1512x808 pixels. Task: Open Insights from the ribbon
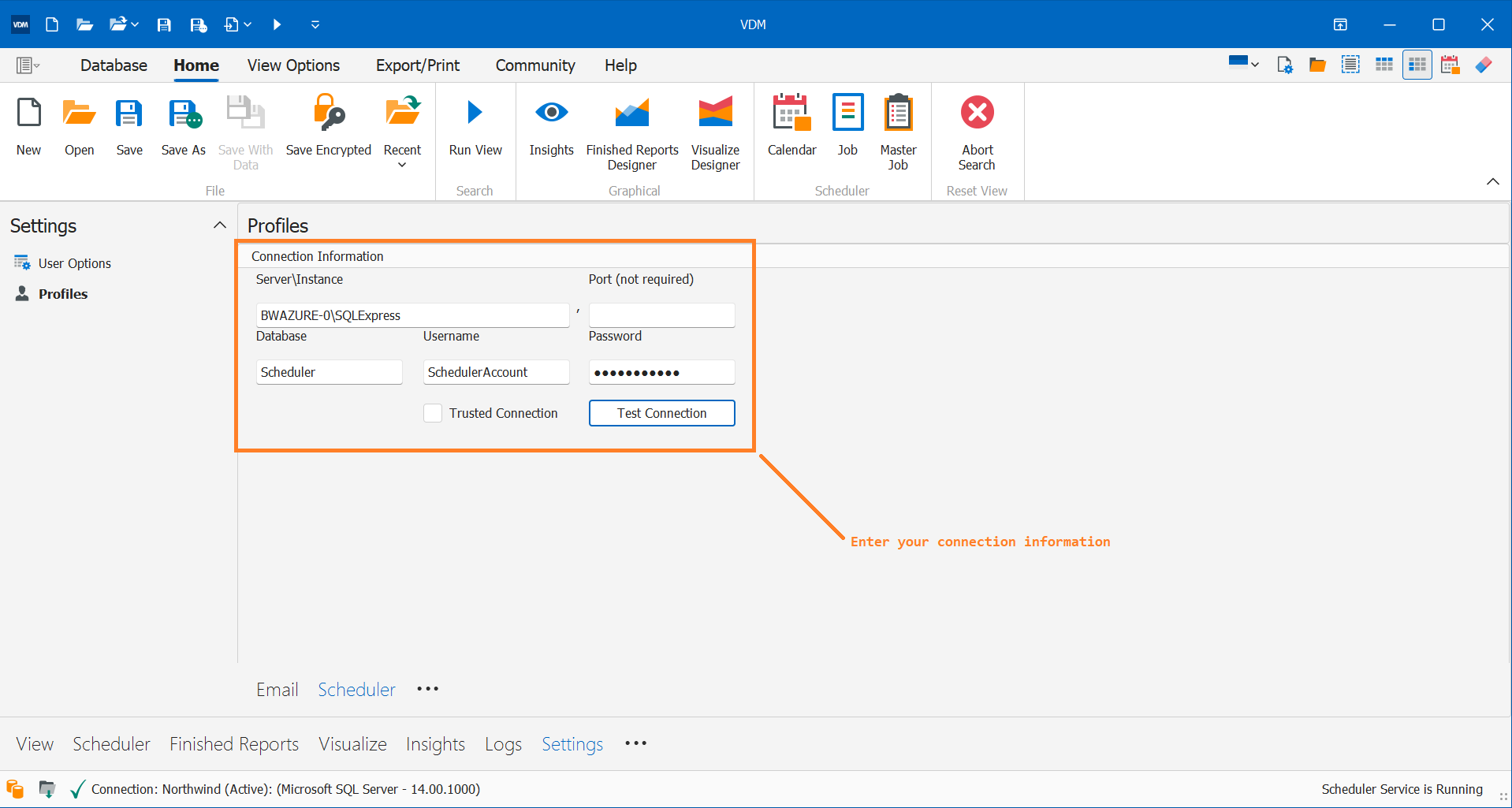552,126
